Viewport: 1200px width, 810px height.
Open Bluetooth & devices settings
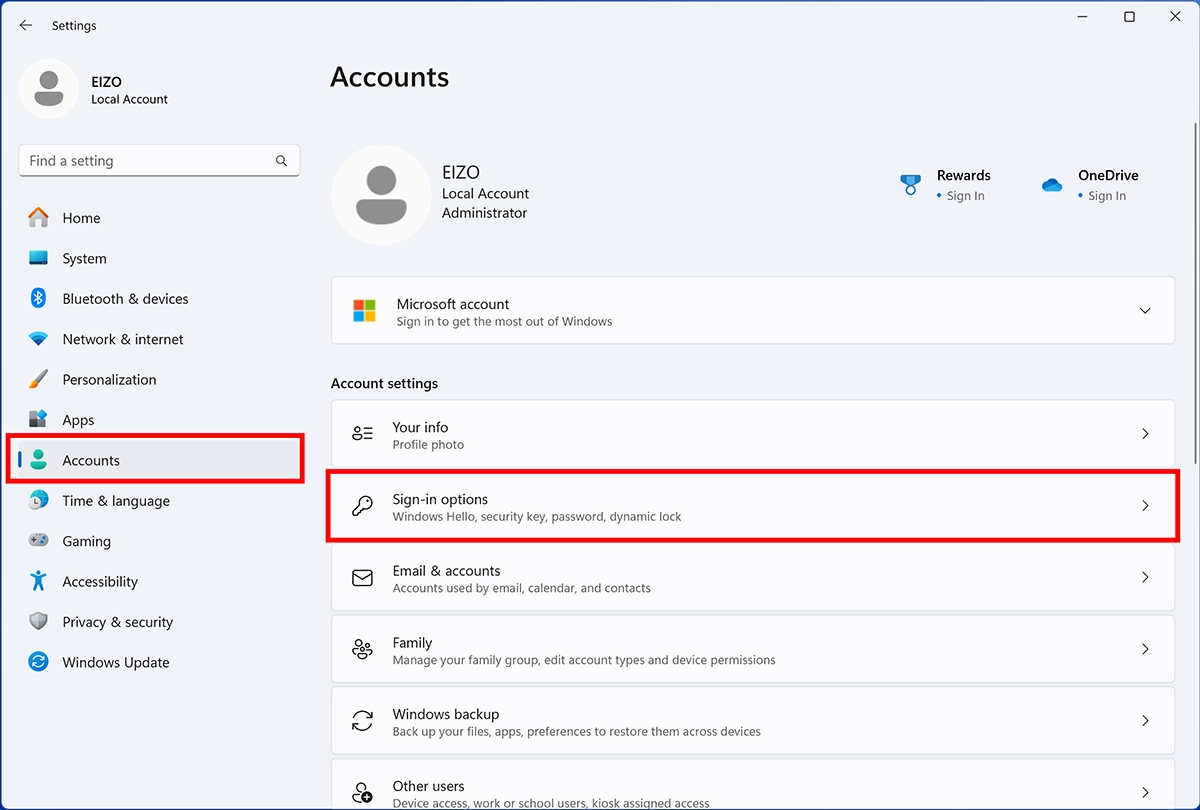(x=159, y=299)
